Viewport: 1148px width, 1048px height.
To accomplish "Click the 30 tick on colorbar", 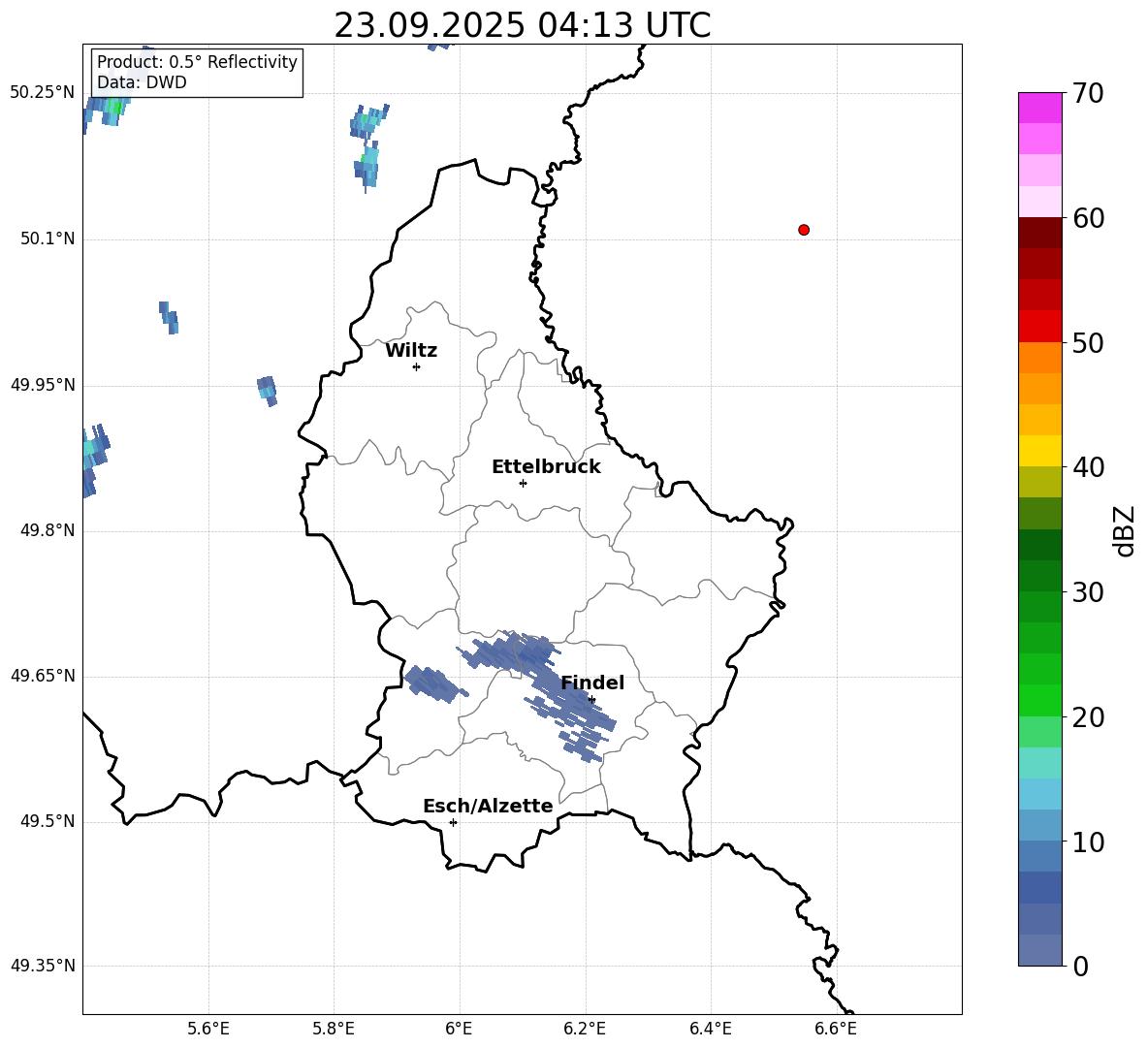I will (x=1088, y=592).
